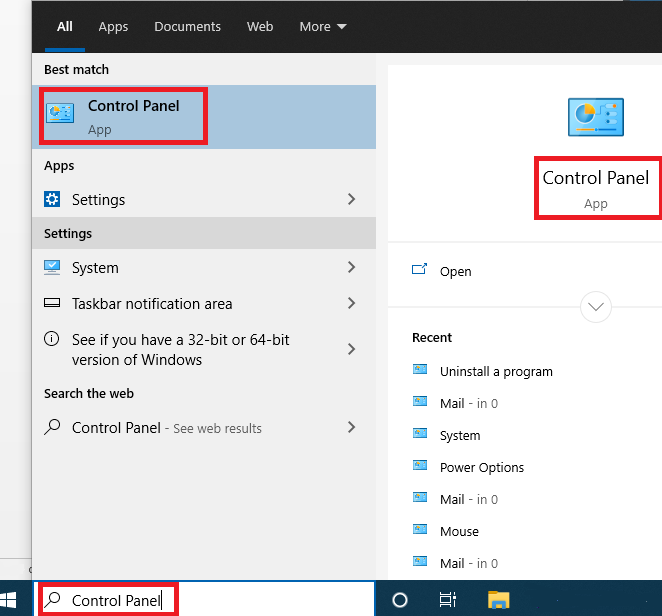Expand the System result arrow
662x616 pixels.
point(351,267)
